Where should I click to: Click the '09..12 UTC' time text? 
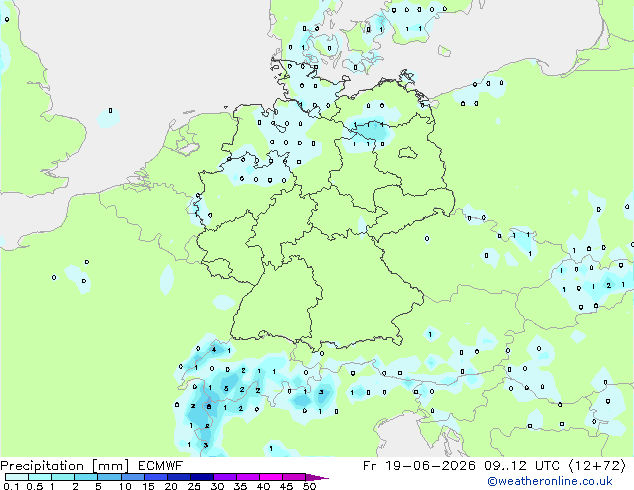[522, 466]
